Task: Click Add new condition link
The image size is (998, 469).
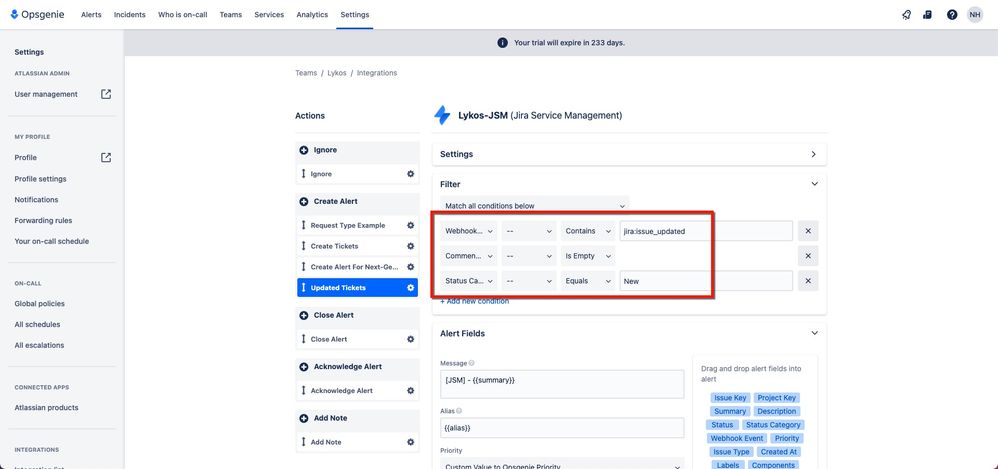Action: click(475, 301)
